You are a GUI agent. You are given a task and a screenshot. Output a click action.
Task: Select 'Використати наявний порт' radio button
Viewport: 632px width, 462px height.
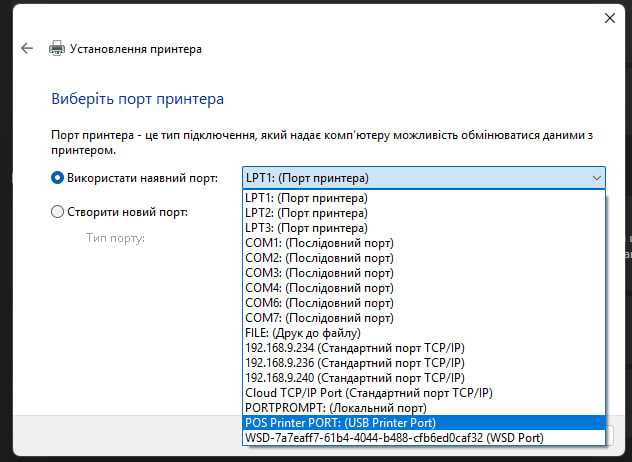tap(57, 178)
